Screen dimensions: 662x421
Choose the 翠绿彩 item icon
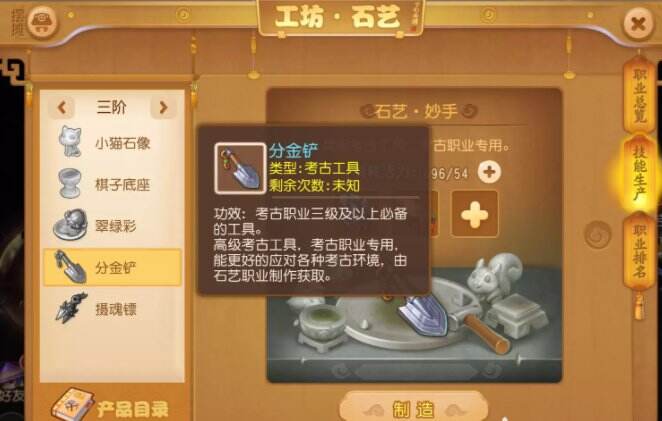(x=71, y=225)
